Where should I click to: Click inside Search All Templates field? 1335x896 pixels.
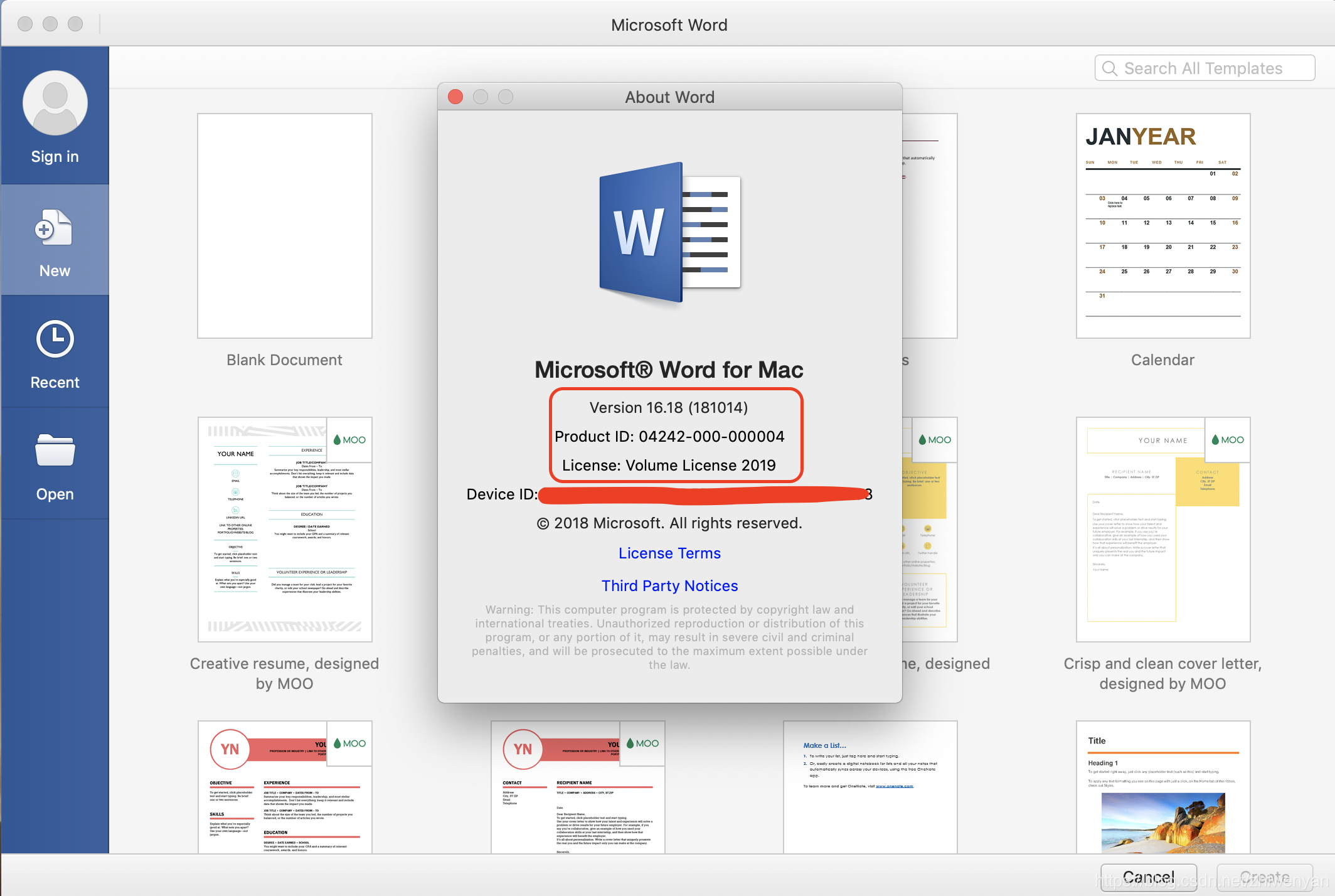tap(1205, 68)
